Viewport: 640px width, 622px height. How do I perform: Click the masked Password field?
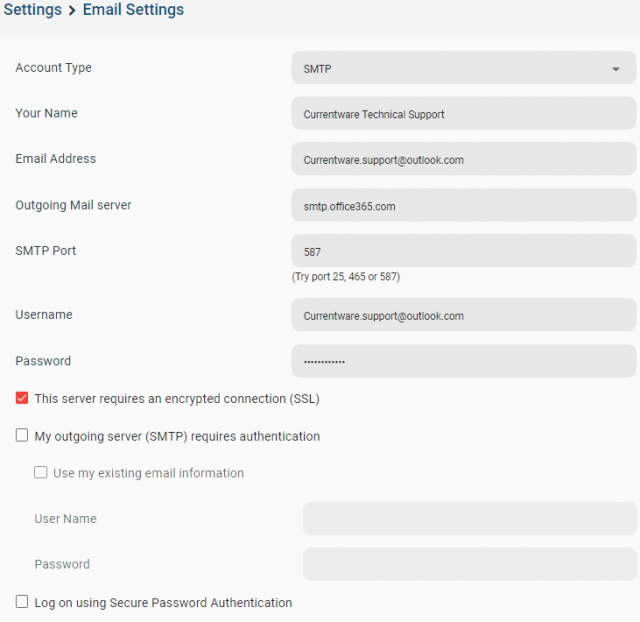coord(463,361)
